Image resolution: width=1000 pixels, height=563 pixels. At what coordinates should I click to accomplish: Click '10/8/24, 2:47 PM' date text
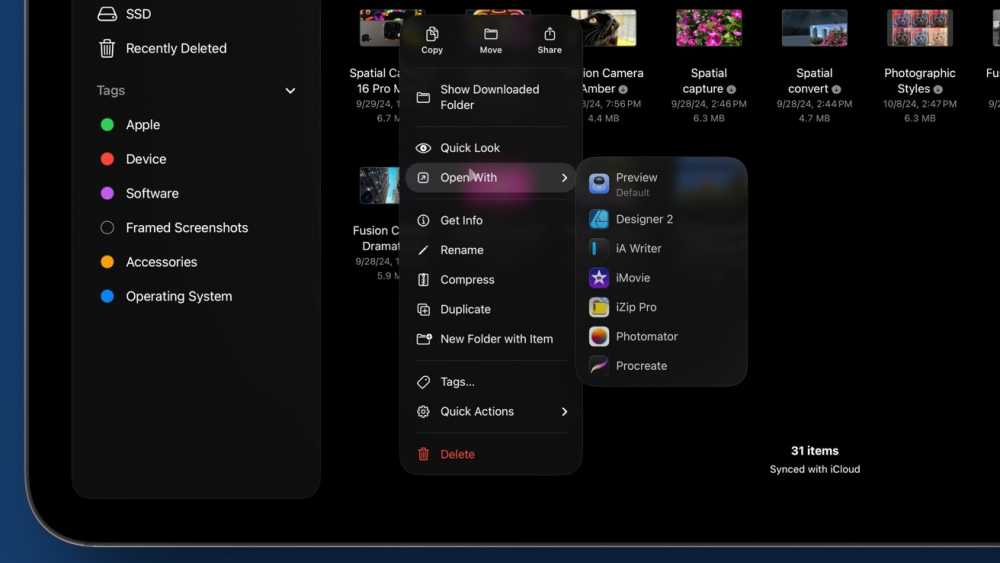pos(920,104)
